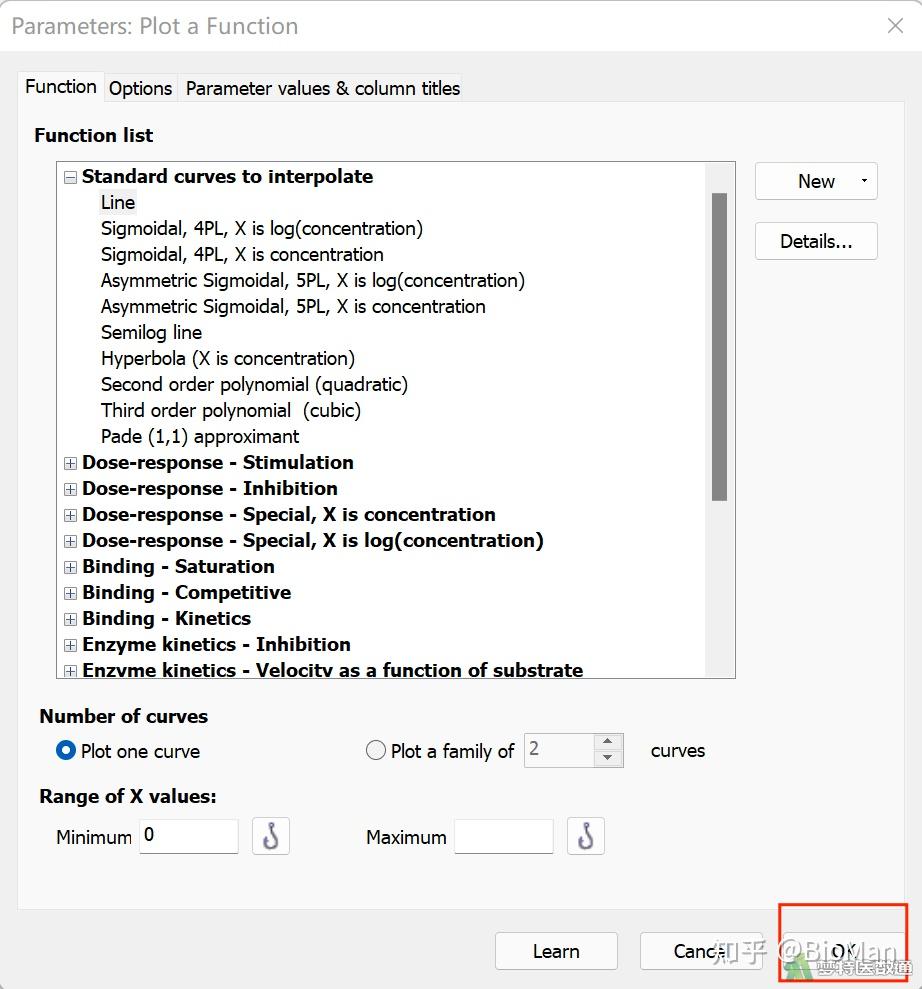Click the Maximum X value field
This screenshot has height=989, width=922.
[503, 836]
